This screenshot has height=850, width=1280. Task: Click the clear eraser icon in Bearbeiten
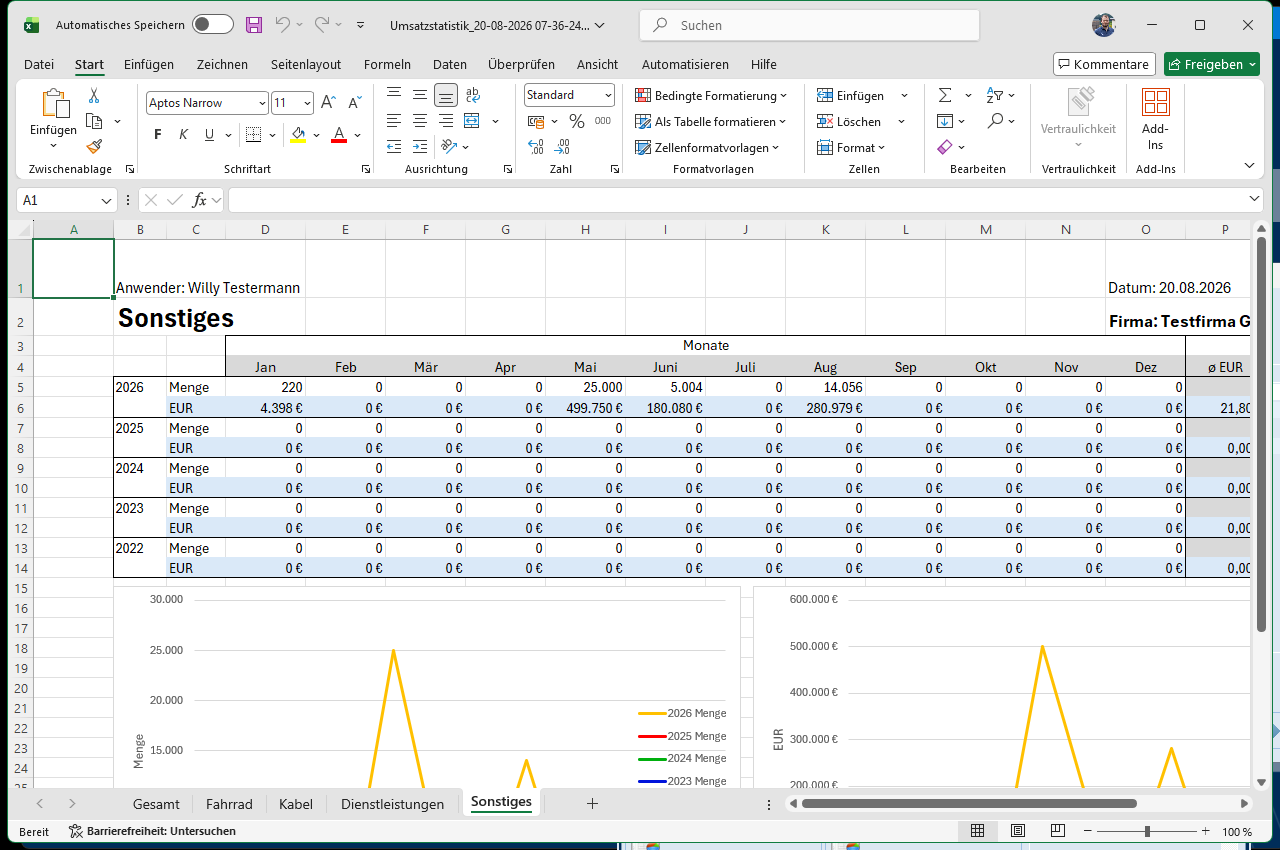(945, 147)
